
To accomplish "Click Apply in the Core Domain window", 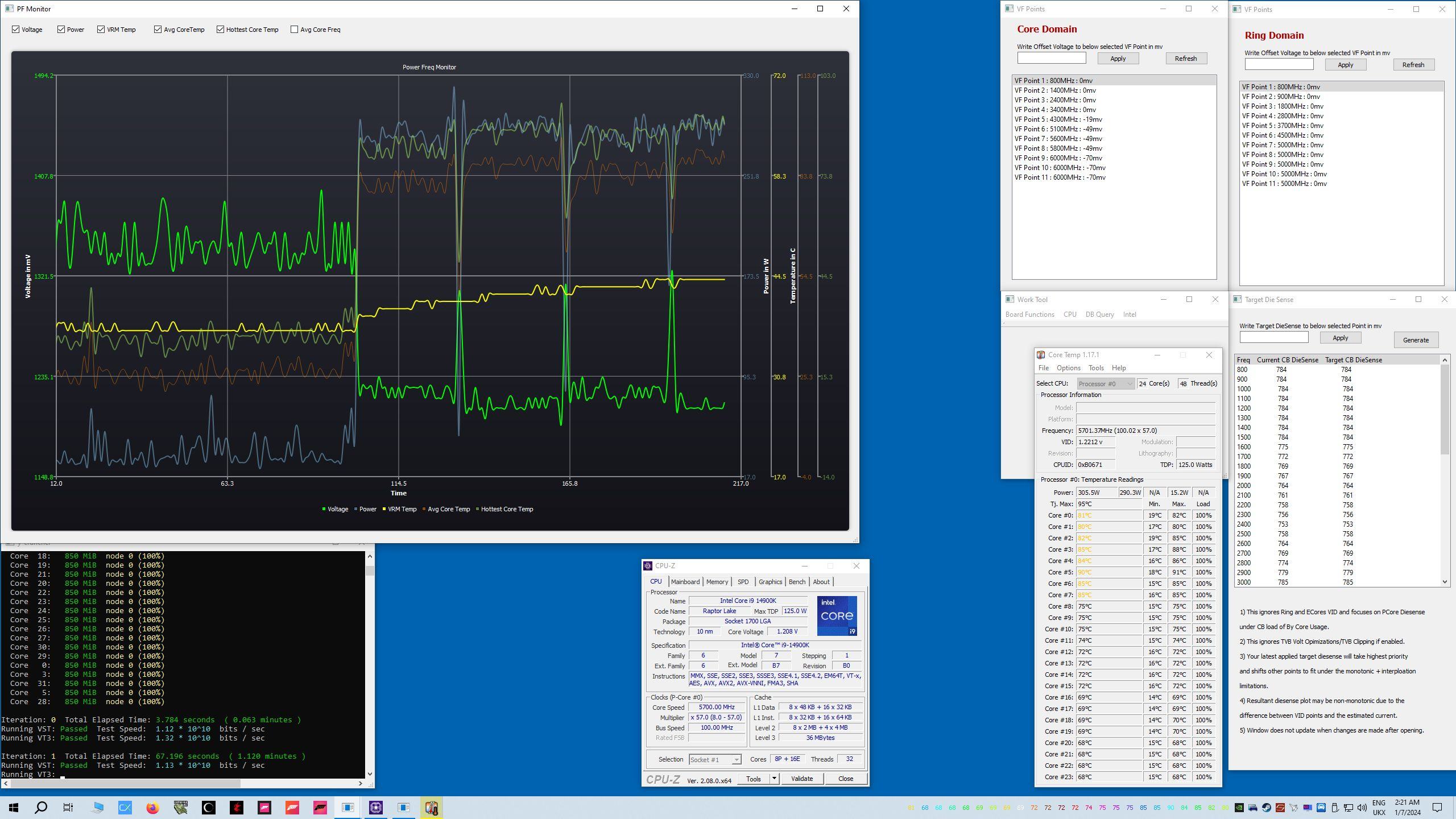I will pyautogui.click(x=1118, y=59).
